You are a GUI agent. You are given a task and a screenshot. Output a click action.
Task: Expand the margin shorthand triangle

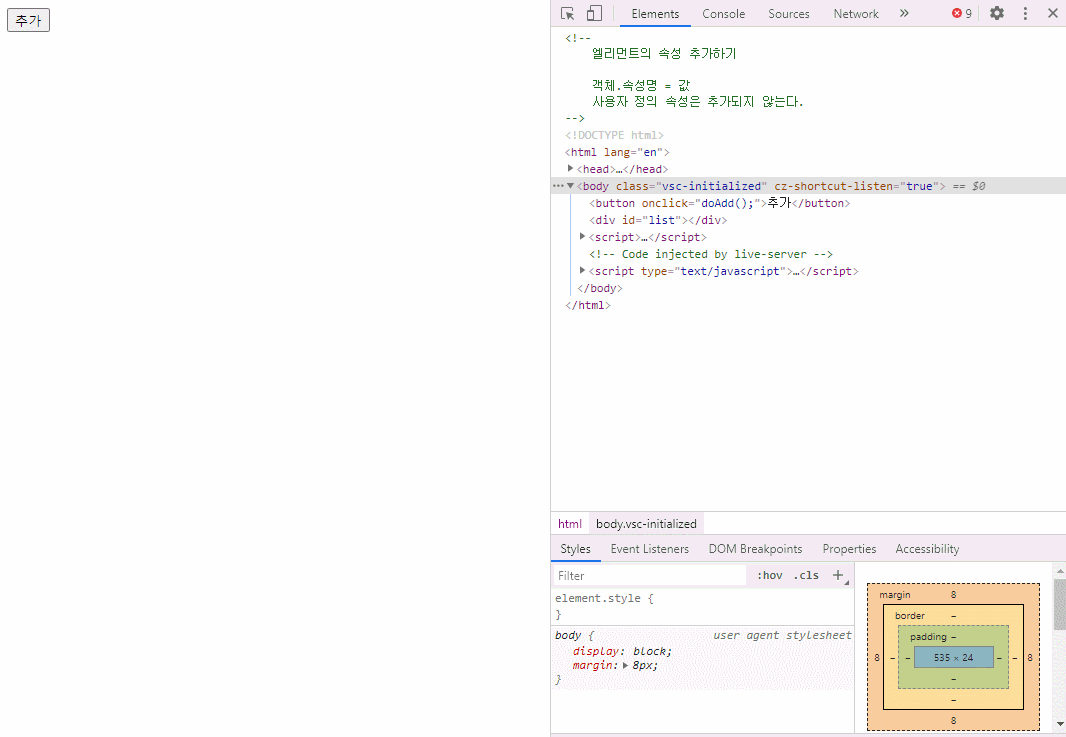coord(625,666)
